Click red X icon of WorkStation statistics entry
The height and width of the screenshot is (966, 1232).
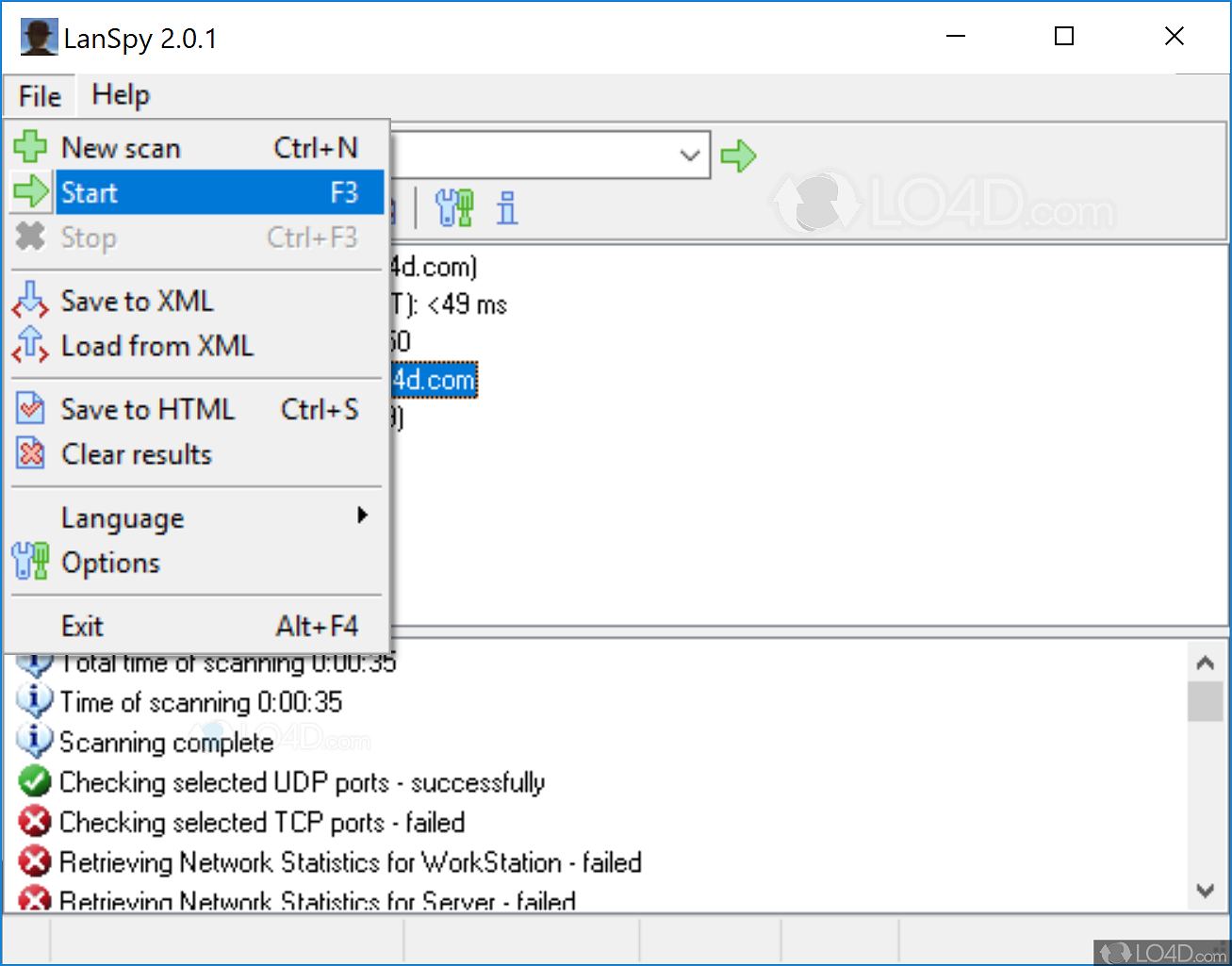[x=35, y=861]
